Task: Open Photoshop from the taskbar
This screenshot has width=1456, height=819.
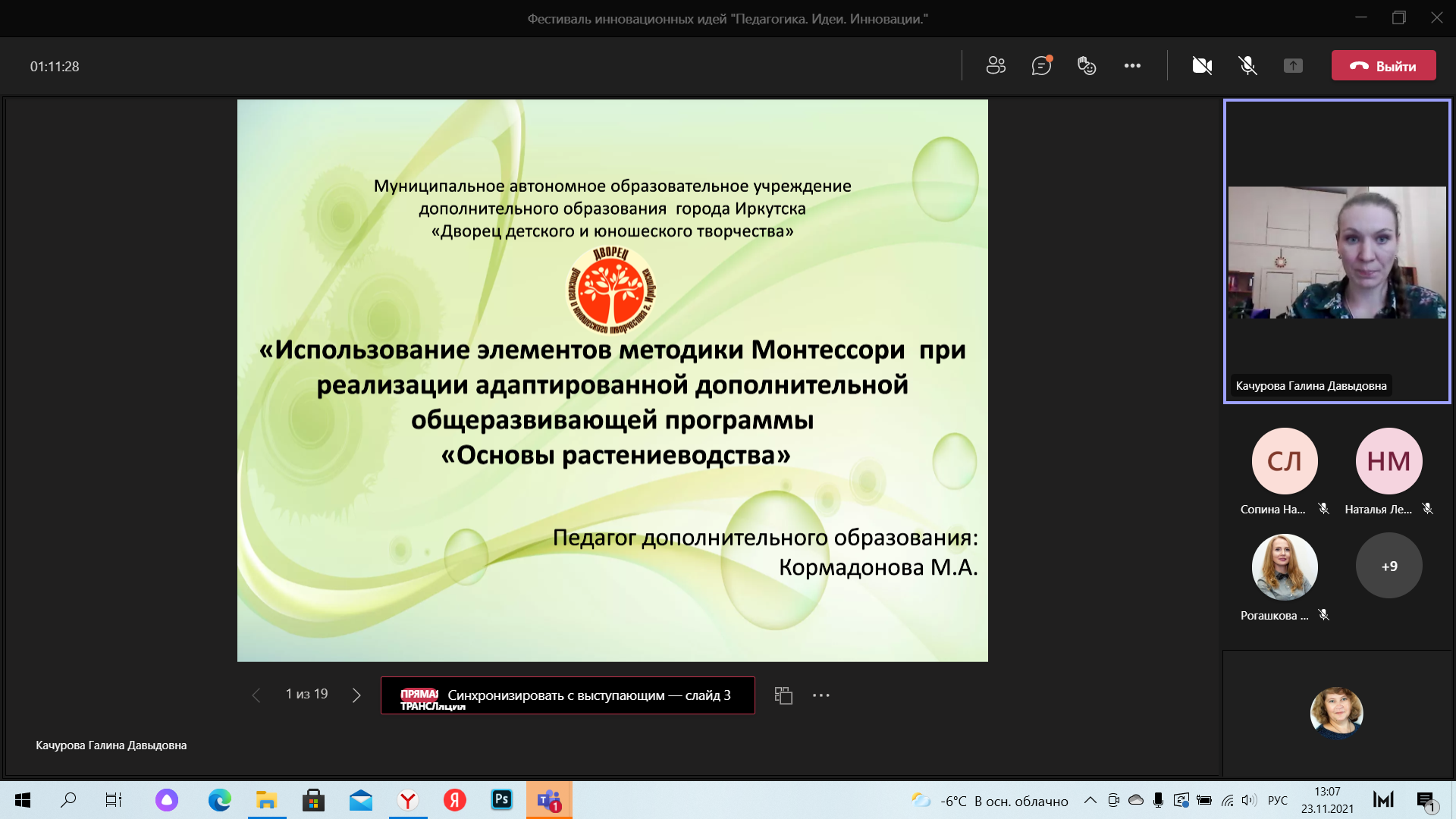Action: (501, 800)
